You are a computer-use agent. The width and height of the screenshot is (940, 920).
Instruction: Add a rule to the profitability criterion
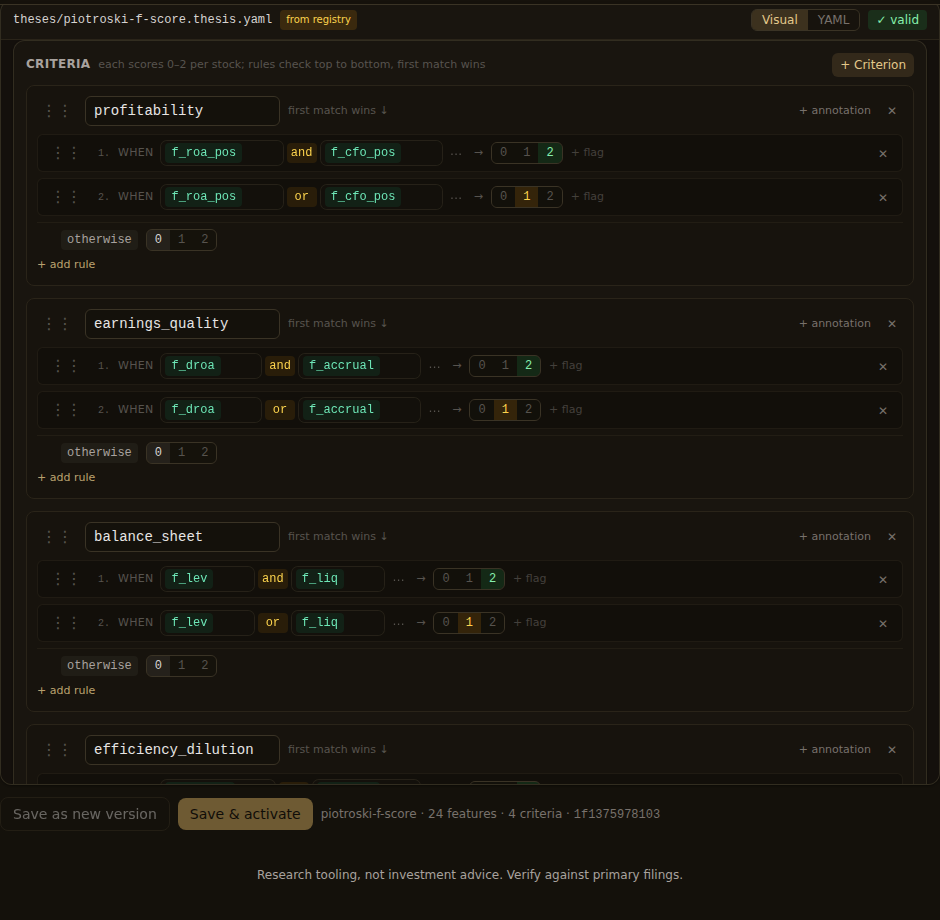67,264
